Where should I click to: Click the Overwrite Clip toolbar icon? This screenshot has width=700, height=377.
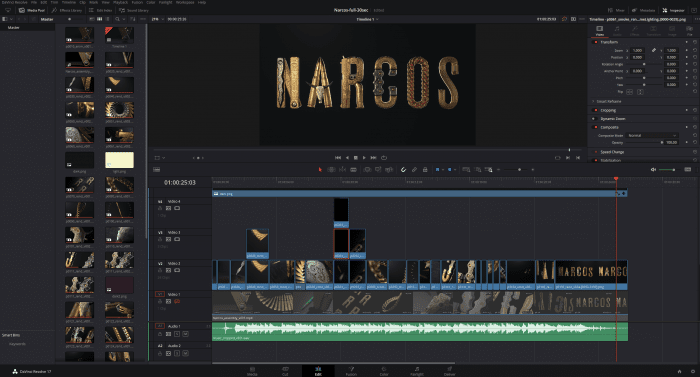coord(378,169)
